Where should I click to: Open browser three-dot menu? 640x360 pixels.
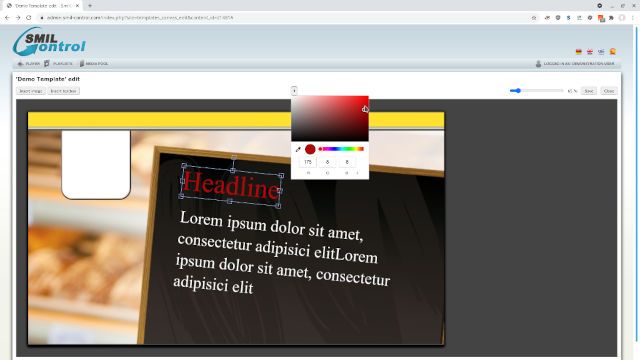click(633, 18)
